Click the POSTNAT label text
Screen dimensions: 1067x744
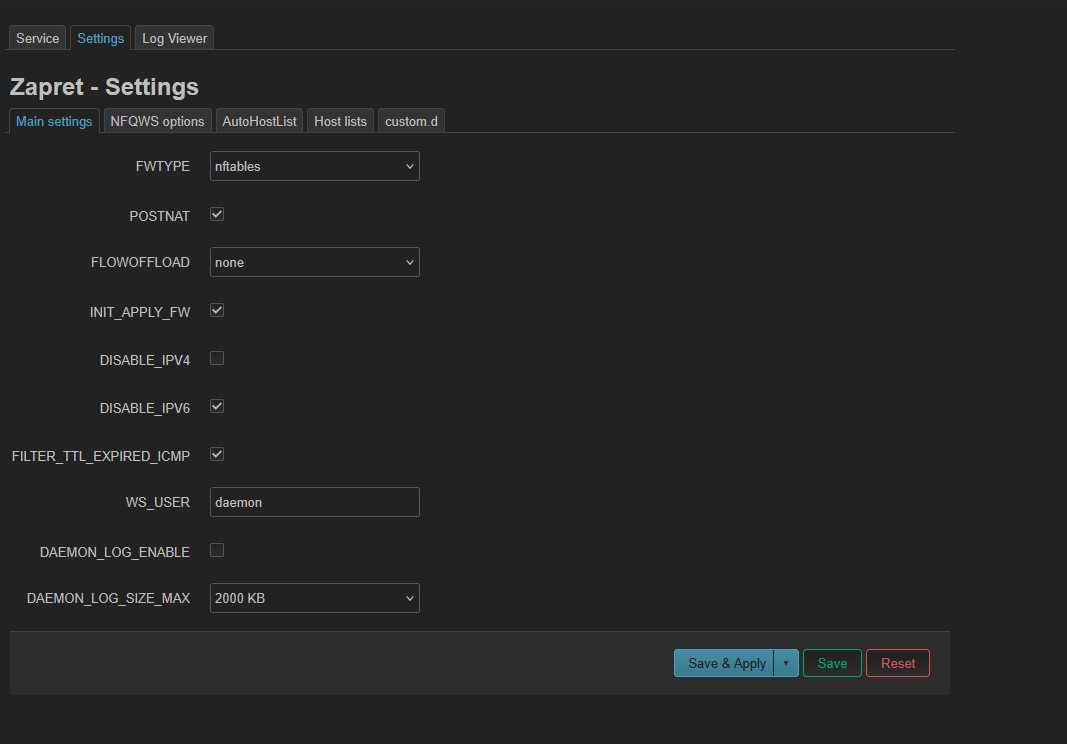[159, 216]
